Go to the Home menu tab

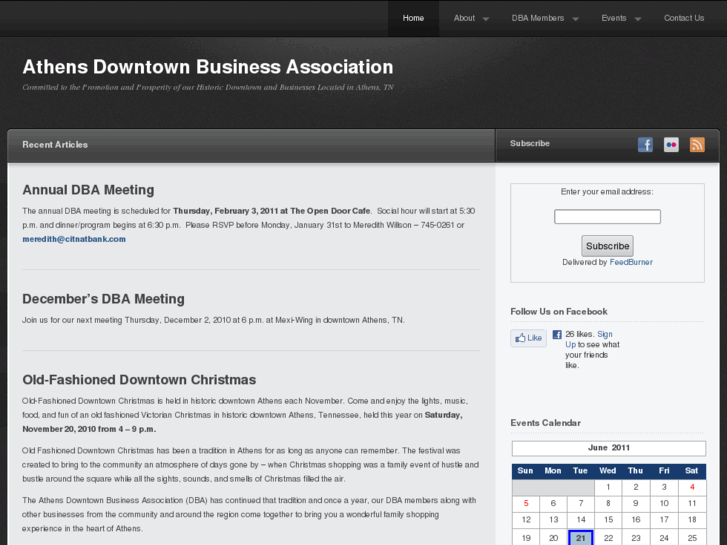tap(413, 18)
